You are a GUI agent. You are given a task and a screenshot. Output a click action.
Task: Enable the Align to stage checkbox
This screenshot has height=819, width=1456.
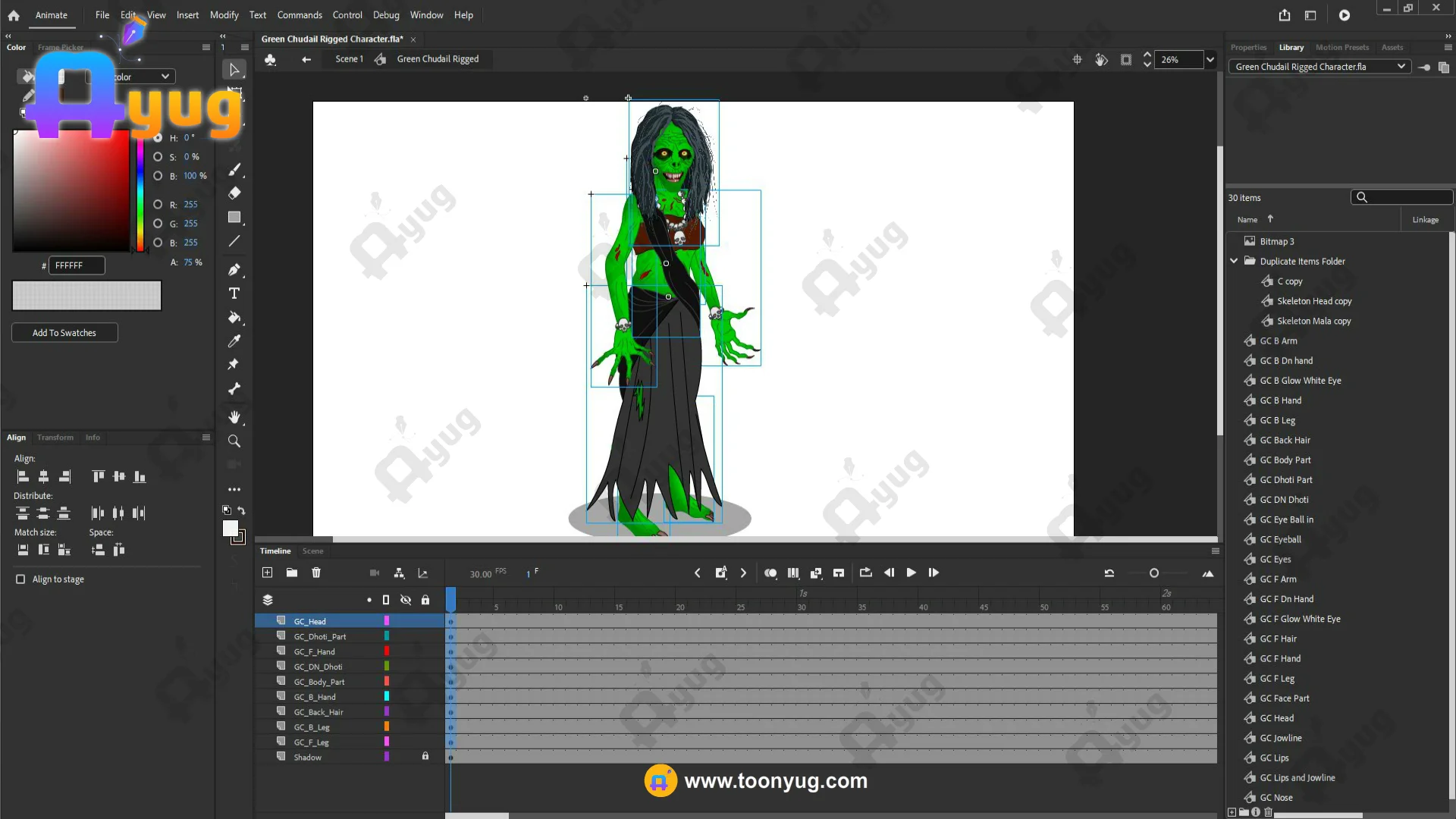(20, 579)
